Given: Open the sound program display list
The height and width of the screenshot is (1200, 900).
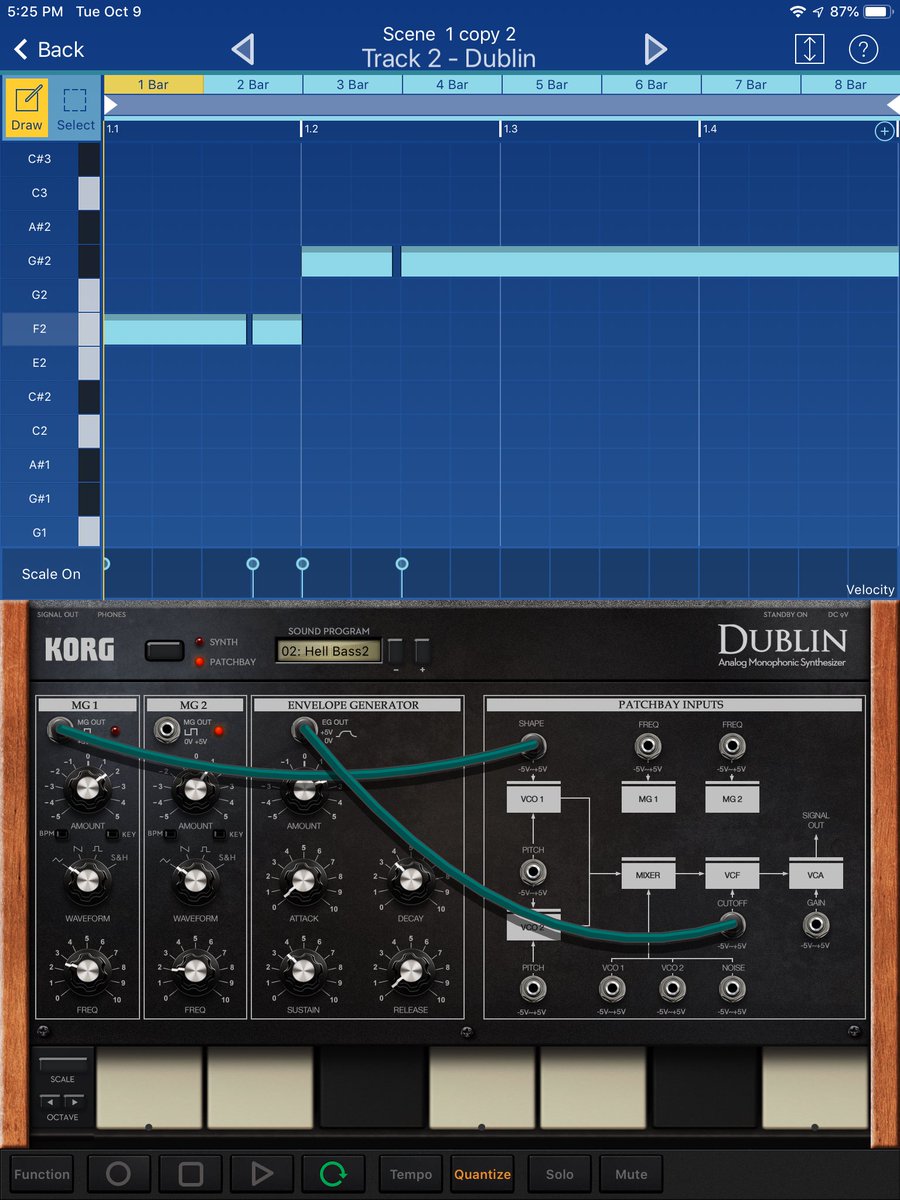Looking at the screenshot, I should coord(328,651).
